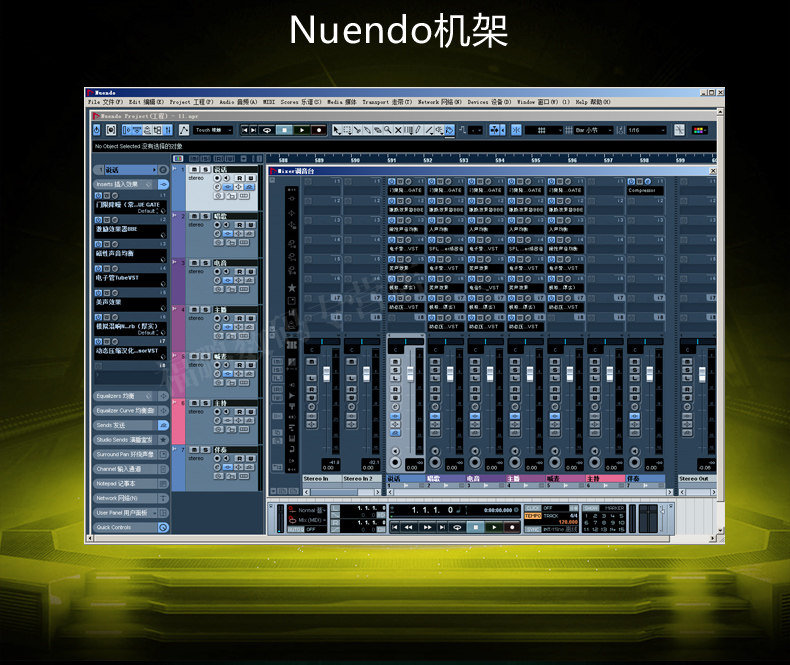The height and width of the screenshot is (665, 790).
Task: Close the Mixer调音台 window
Action: pos(713,171)
